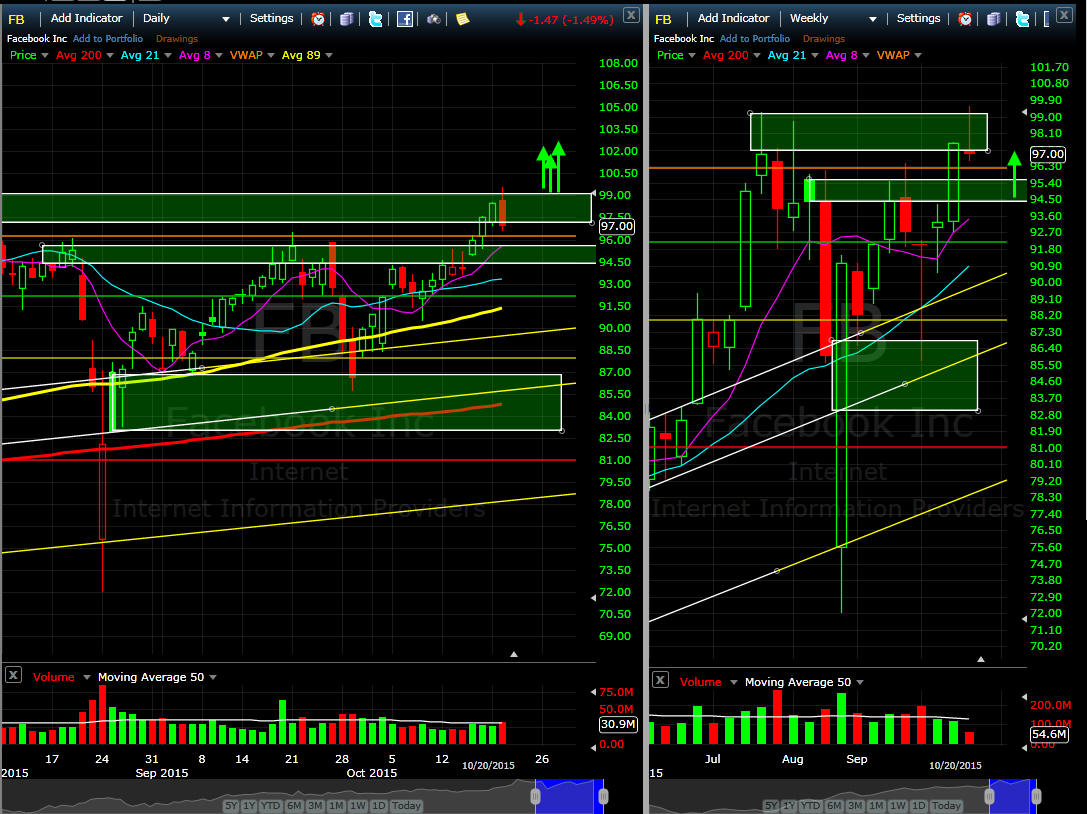Expand Price options in Weekly chart
Image resolution: width=1087 pixels, height=814 pixels.
pyautogui.click(x=691, y=55)
